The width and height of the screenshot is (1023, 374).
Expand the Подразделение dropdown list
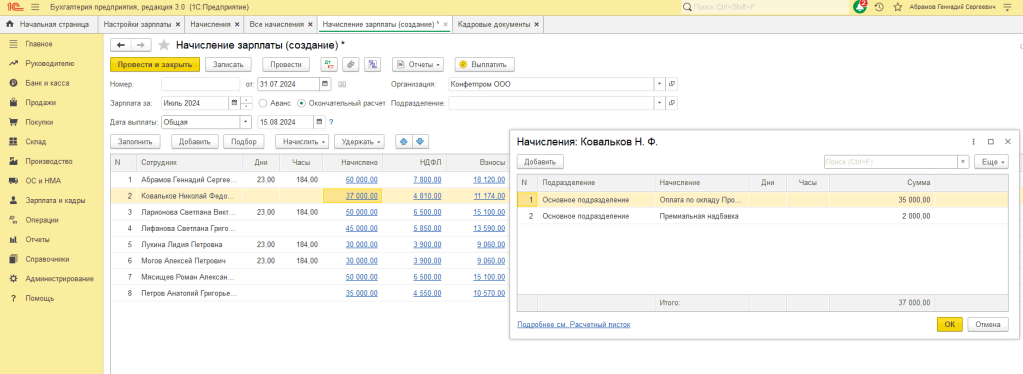pos(660,103)
